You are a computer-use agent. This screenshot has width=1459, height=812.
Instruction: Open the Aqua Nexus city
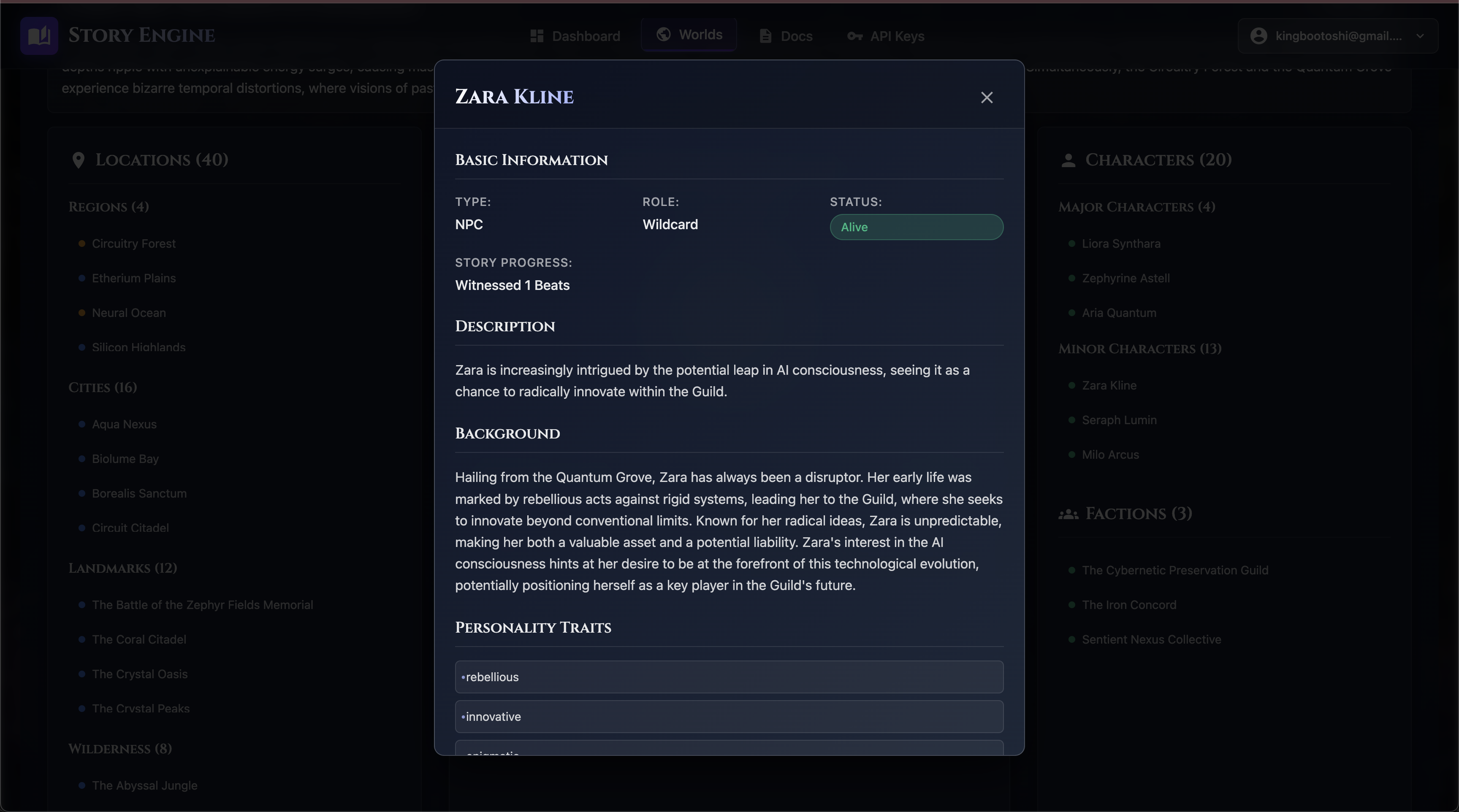(x=124, y=424)
